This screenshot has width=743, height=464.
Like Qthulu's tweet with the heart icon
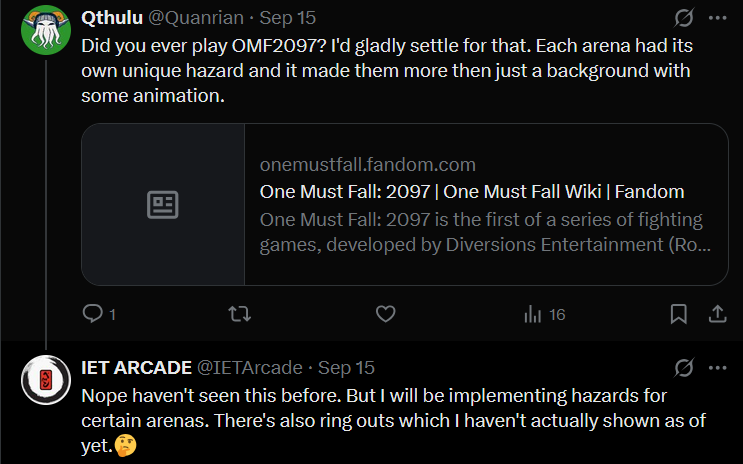[x=385, y=314]
